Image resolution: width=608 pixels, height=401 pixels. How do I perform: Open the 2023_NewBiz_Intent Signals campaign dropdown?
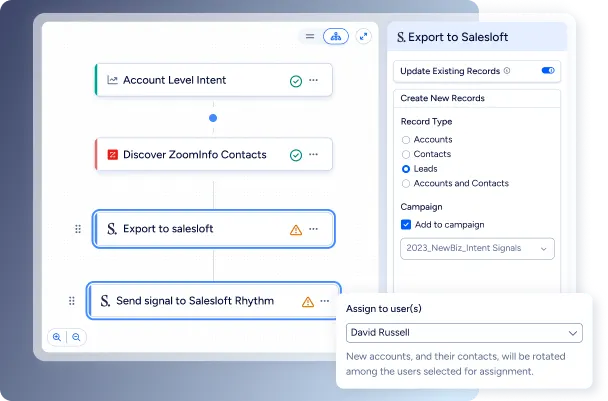tap(477, 249)
